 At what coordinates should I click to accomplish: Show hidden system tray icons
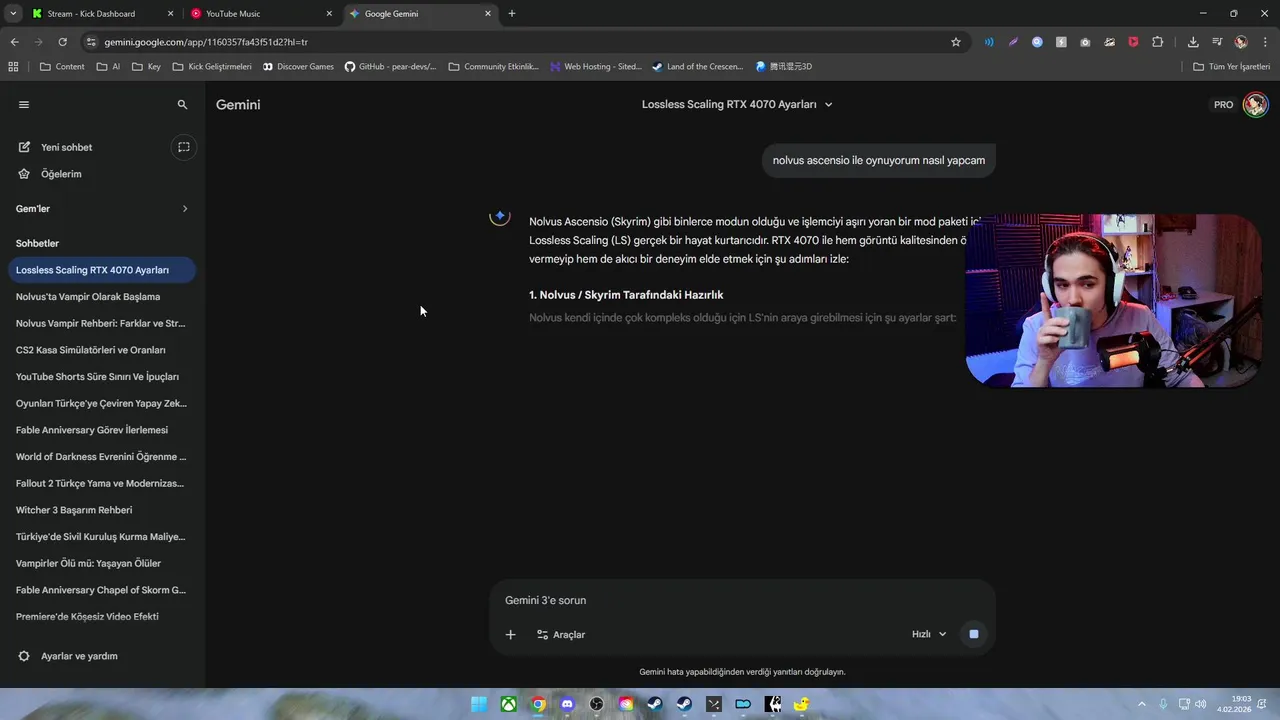1142,704
